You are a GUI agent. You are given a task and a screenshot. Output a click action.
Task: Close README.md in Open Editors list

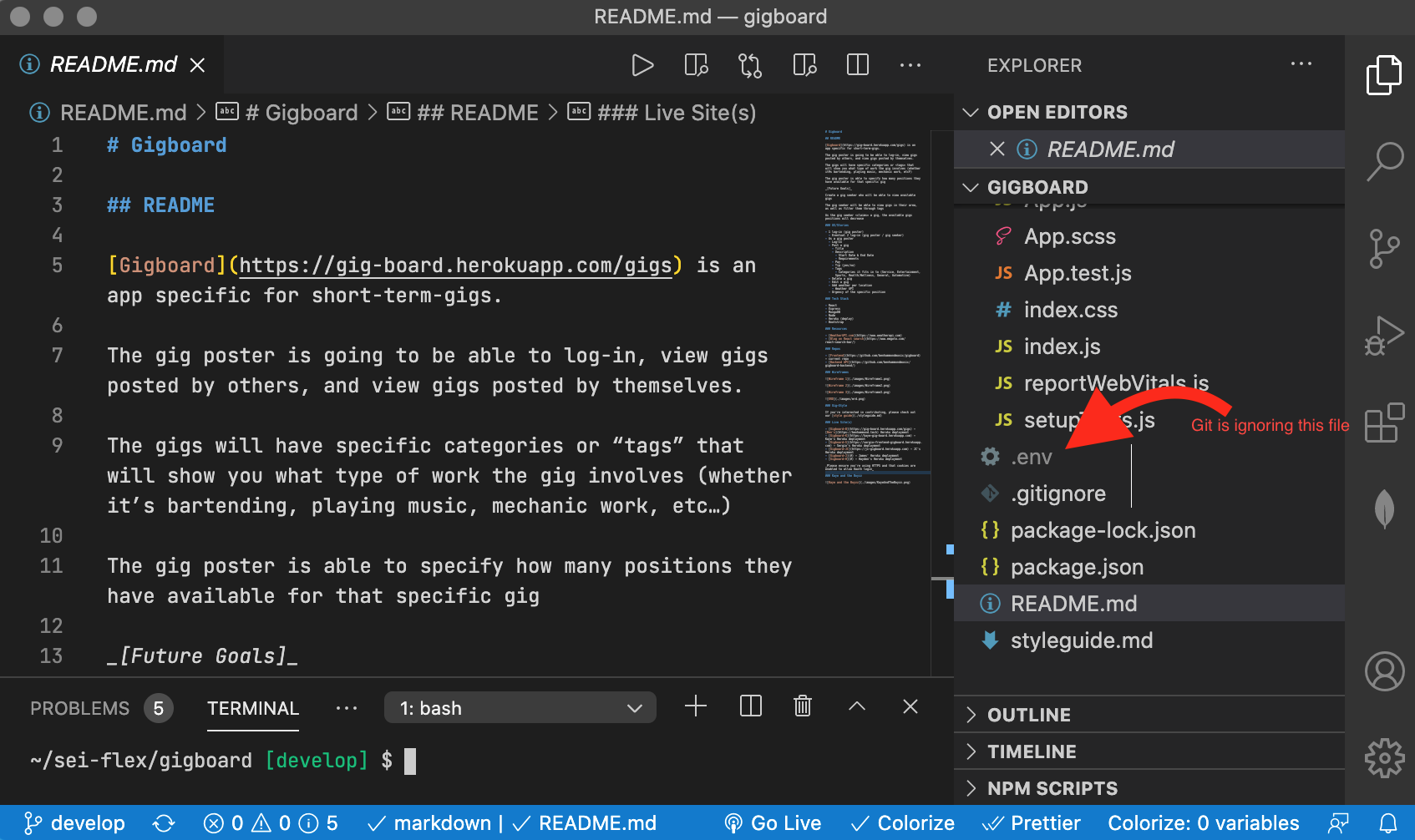[x=997, y=149]
